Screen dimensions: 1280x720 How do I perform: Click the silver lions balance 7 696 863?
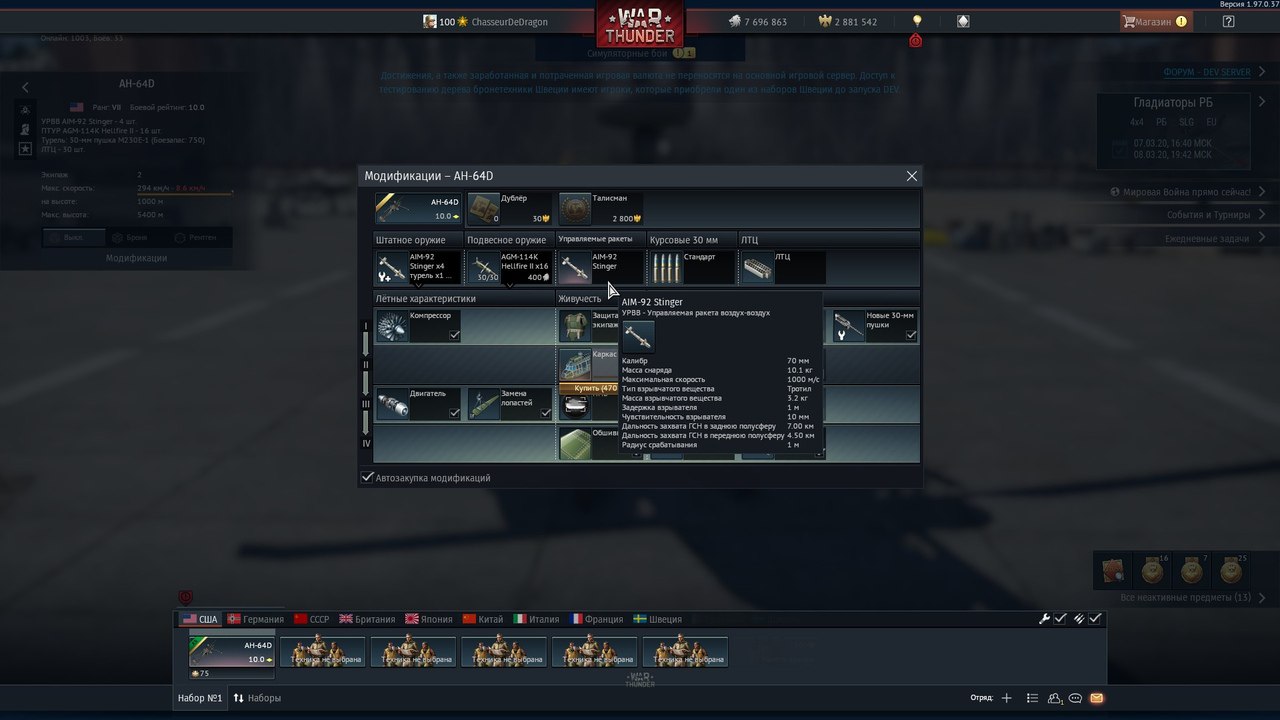click(x=757, y=22)
